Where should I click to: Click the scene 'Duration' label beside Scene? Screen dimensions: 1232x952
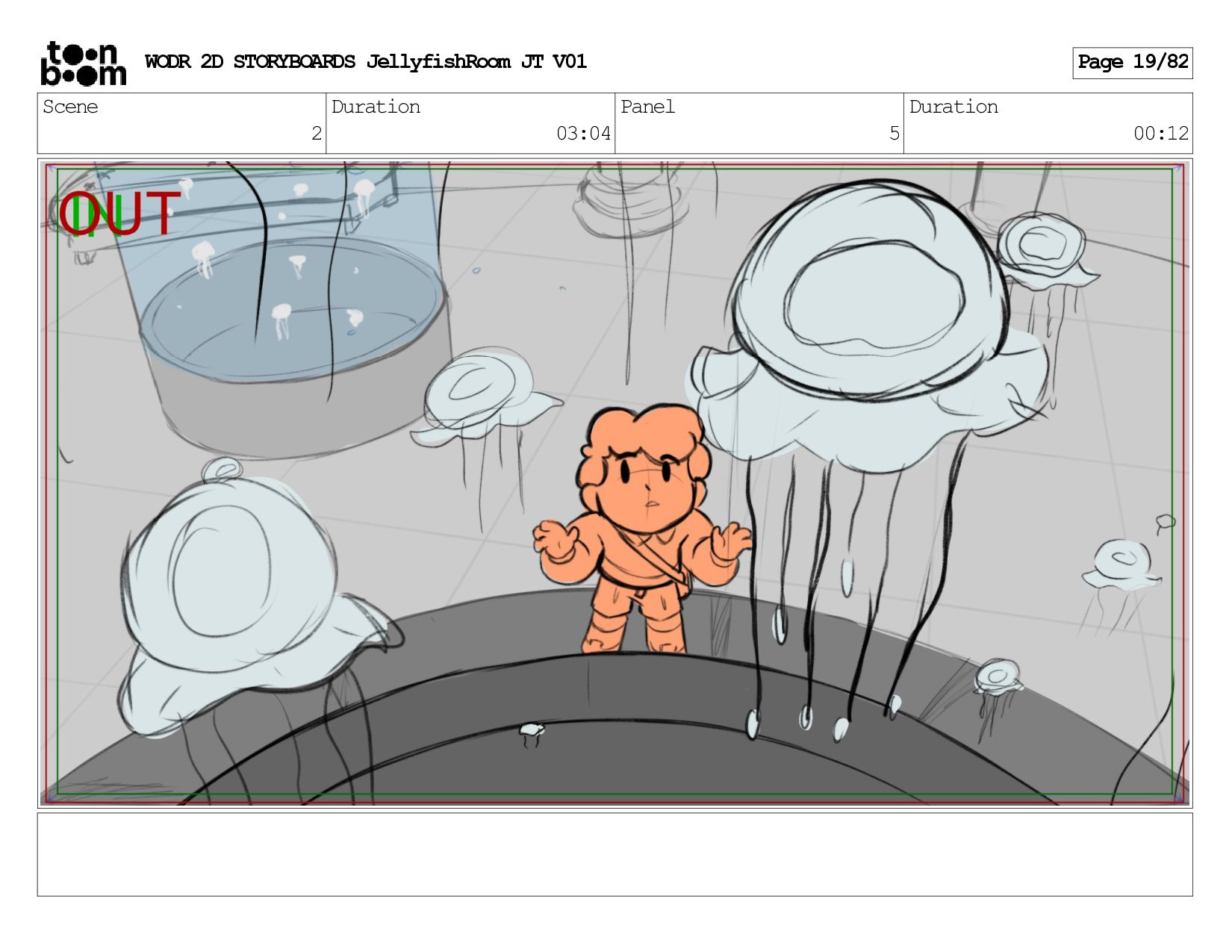pos(376,107)
